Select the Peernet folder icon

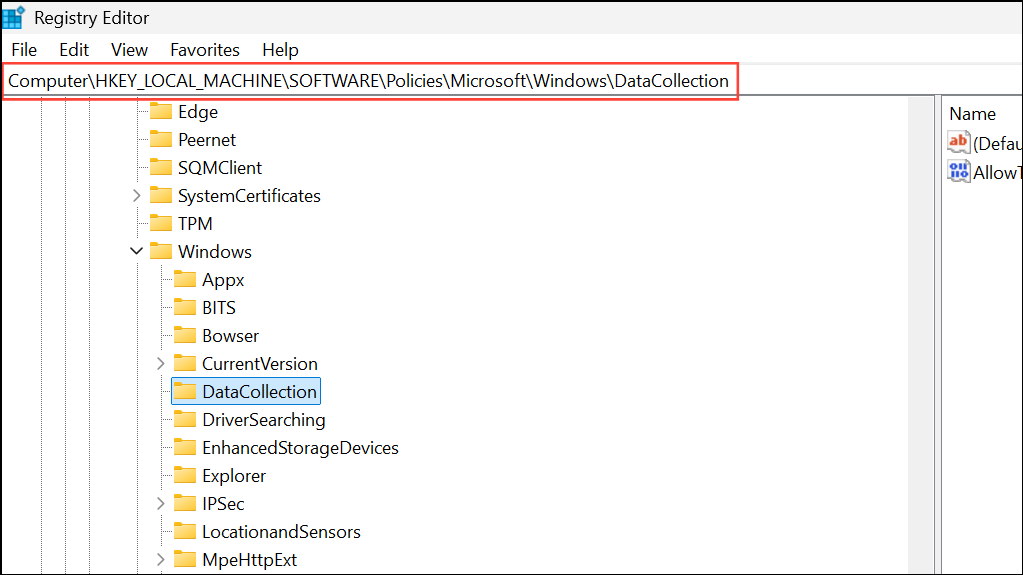tap(160, 140)
